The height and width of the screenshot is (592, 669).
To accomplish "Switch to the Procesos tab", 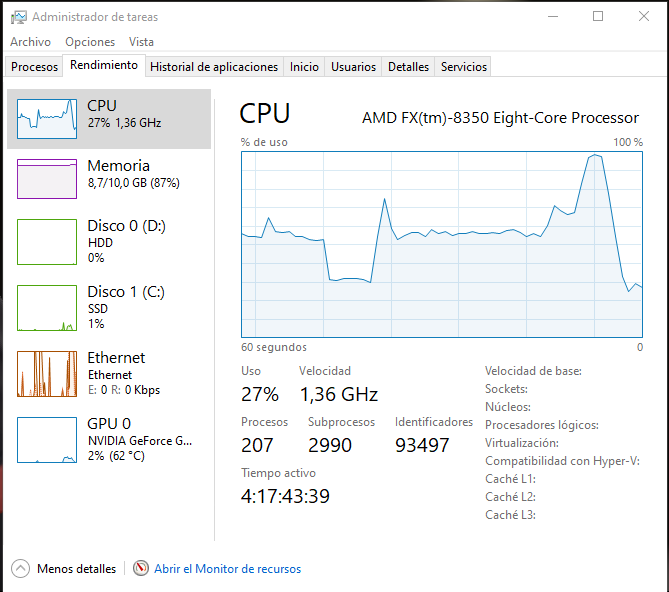I will (x=35, y=67).
